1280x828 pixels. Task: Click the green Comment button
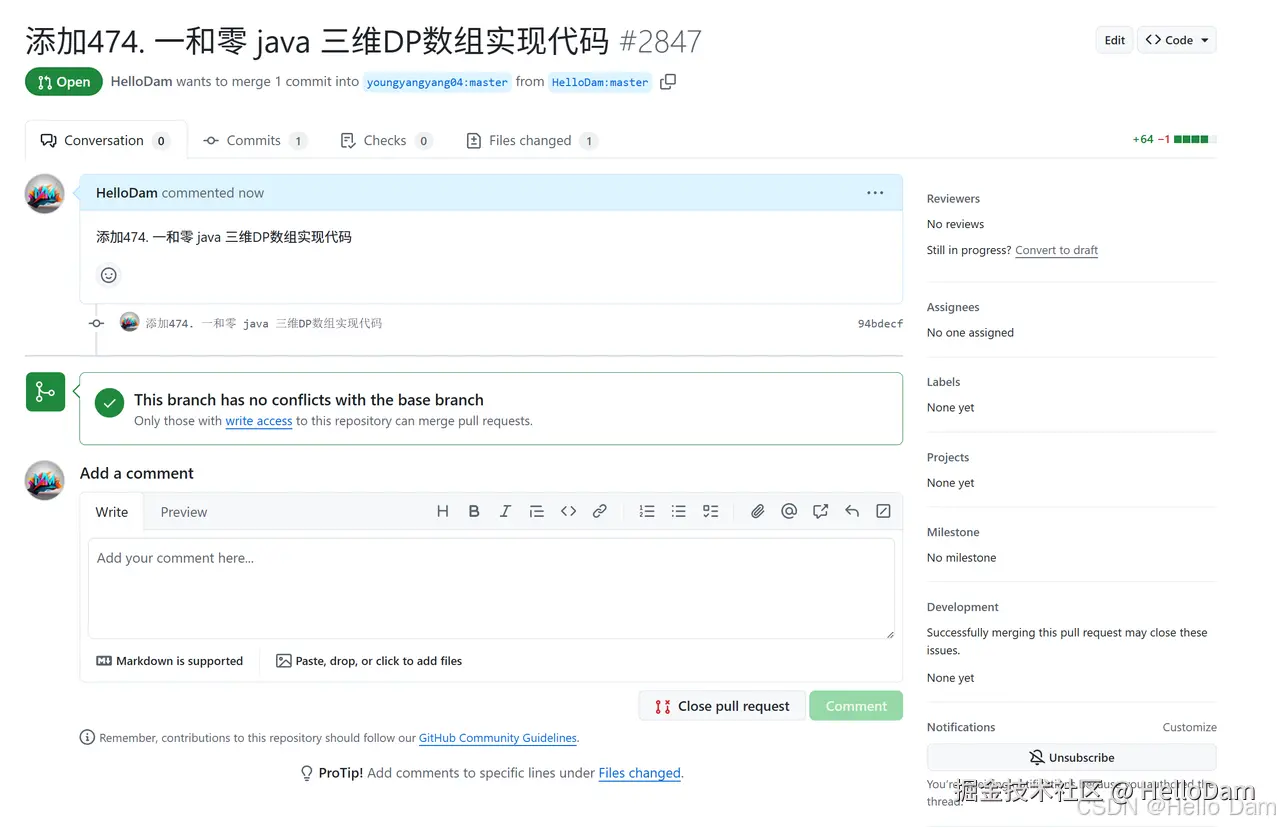point(856,706)
